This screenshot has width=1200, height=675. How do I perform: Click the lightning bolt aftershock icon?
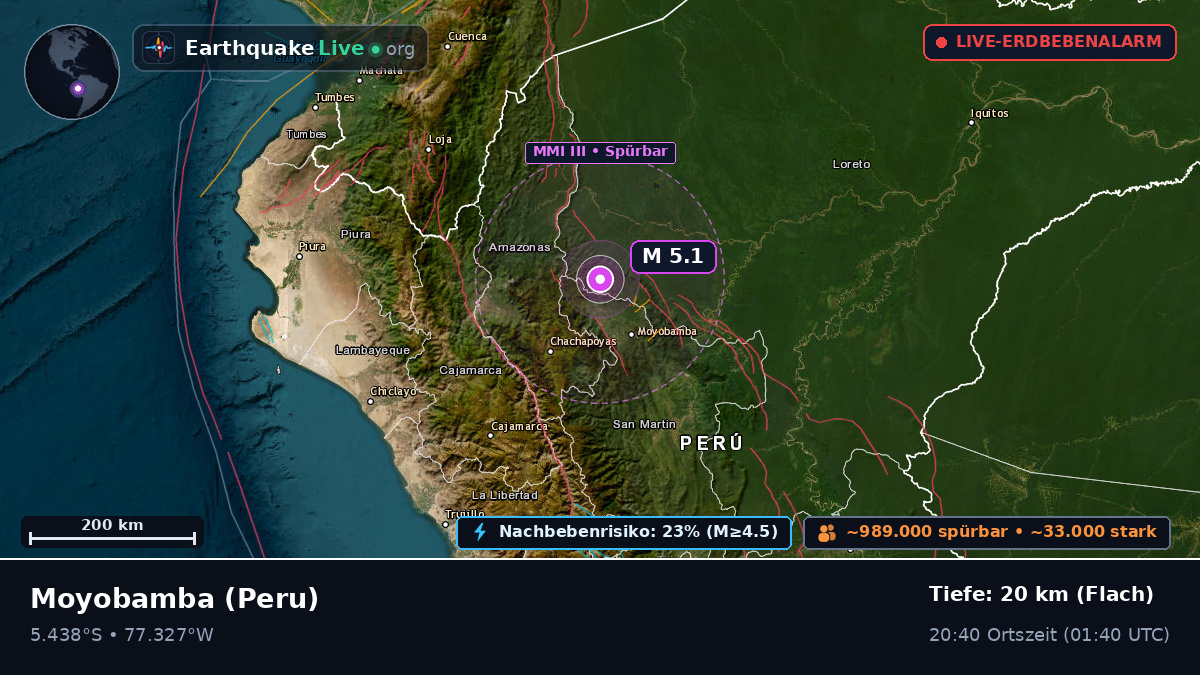point(479,532)
